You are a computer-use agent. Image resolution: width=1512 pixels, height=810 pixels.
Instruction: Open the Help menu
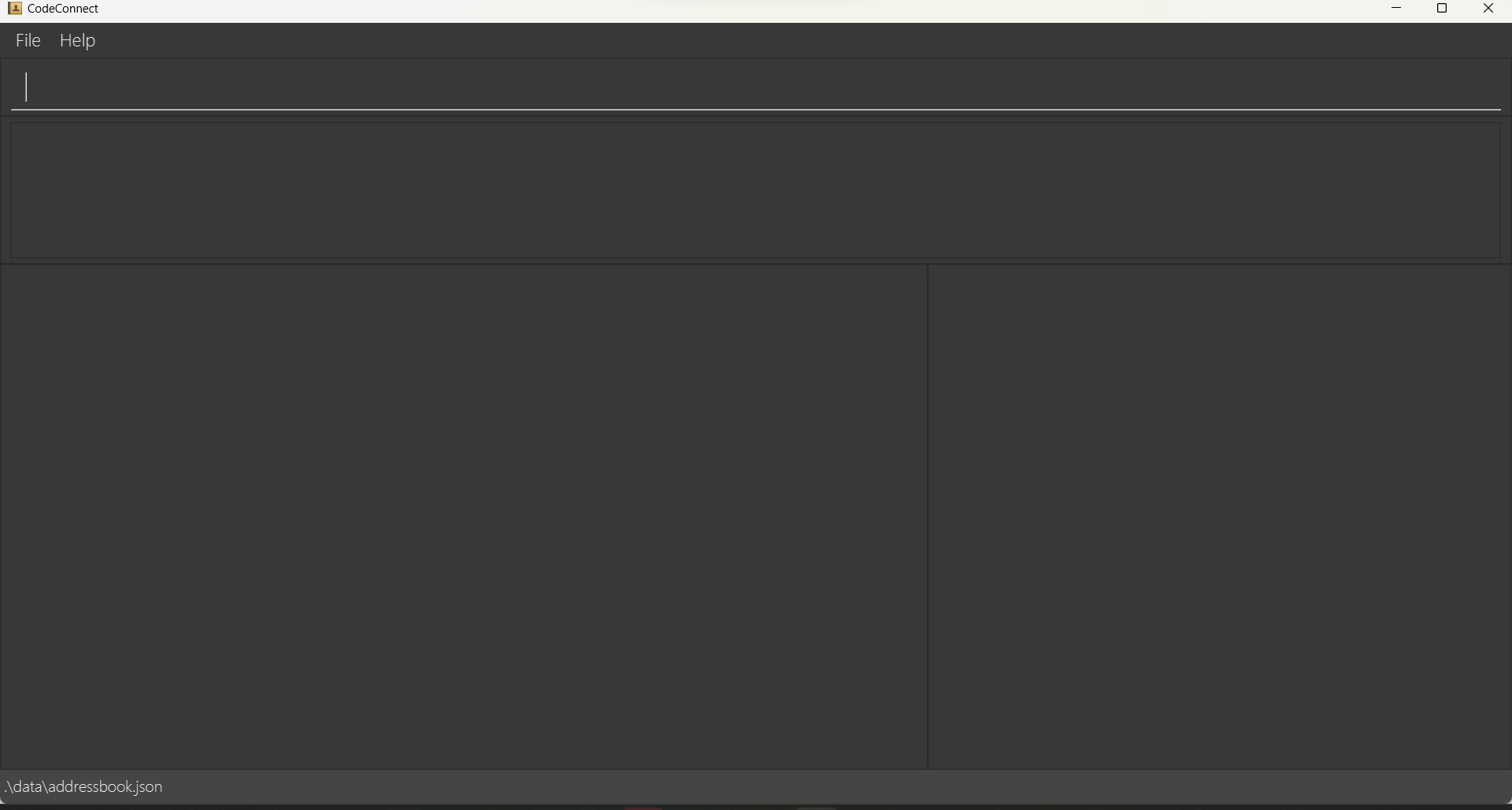(77, 40)
